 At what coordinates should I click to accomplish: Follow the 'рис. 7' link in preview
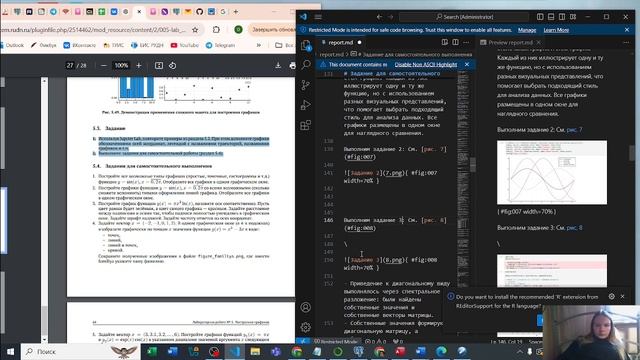pos(574,129)
